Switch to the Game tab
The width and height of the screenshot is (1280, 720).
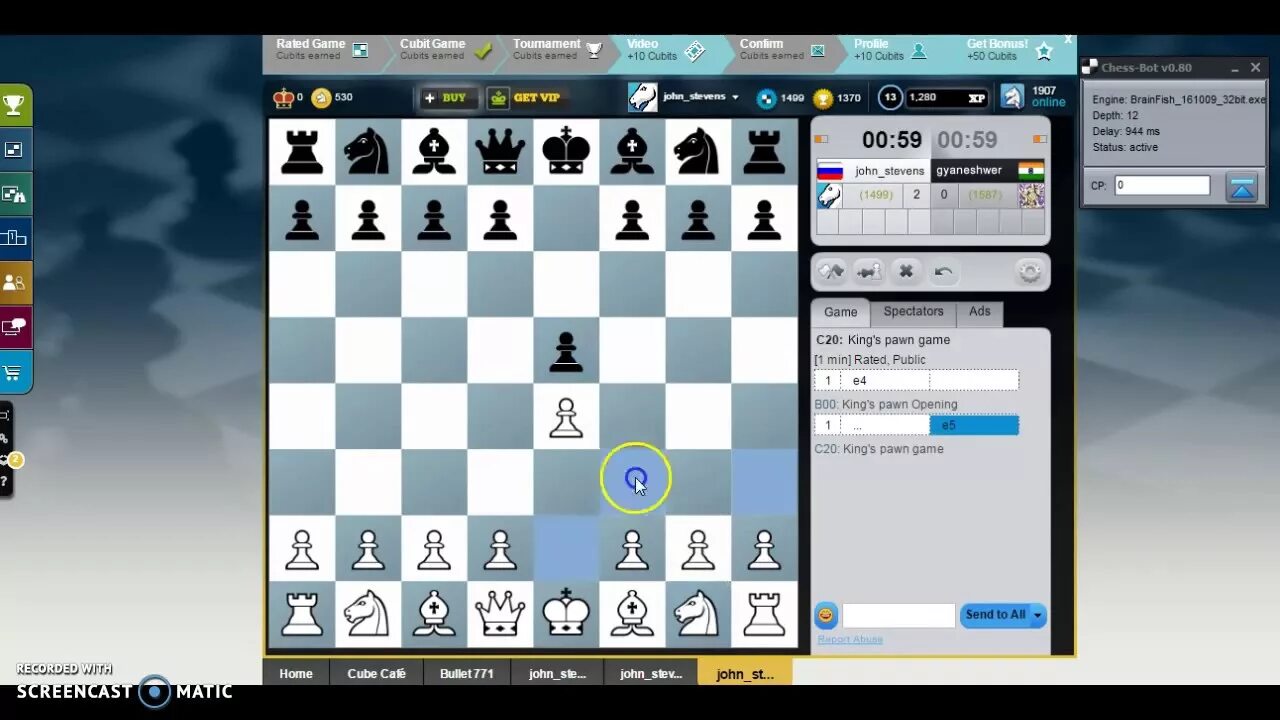[x=840, y=312]
